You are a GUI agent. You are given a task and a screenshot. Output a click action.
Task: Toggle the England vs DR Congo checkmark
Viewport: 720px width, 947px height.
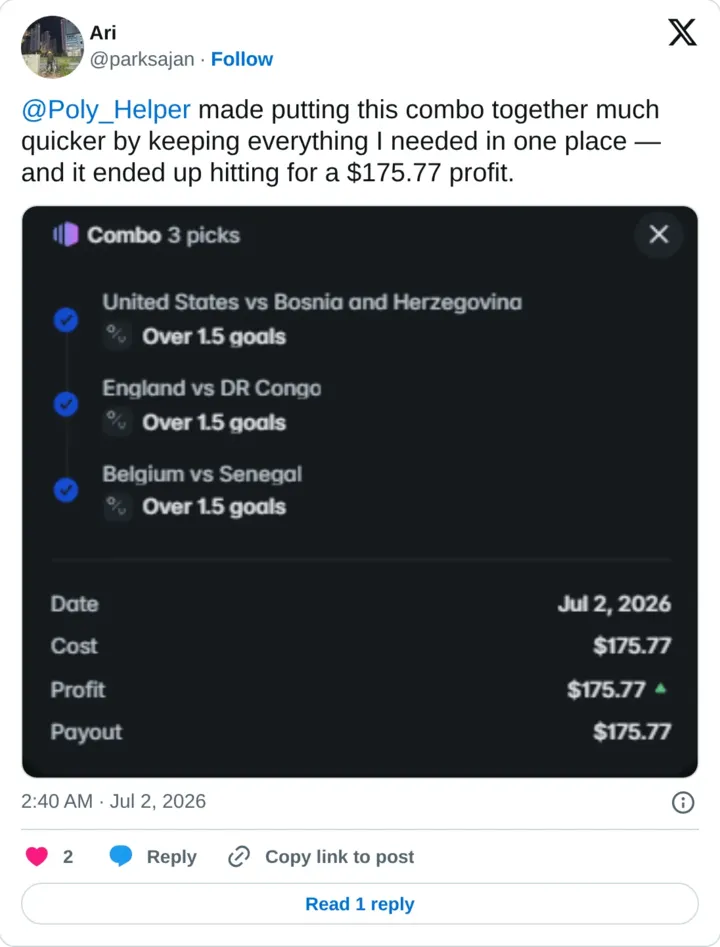coord(66,404)
